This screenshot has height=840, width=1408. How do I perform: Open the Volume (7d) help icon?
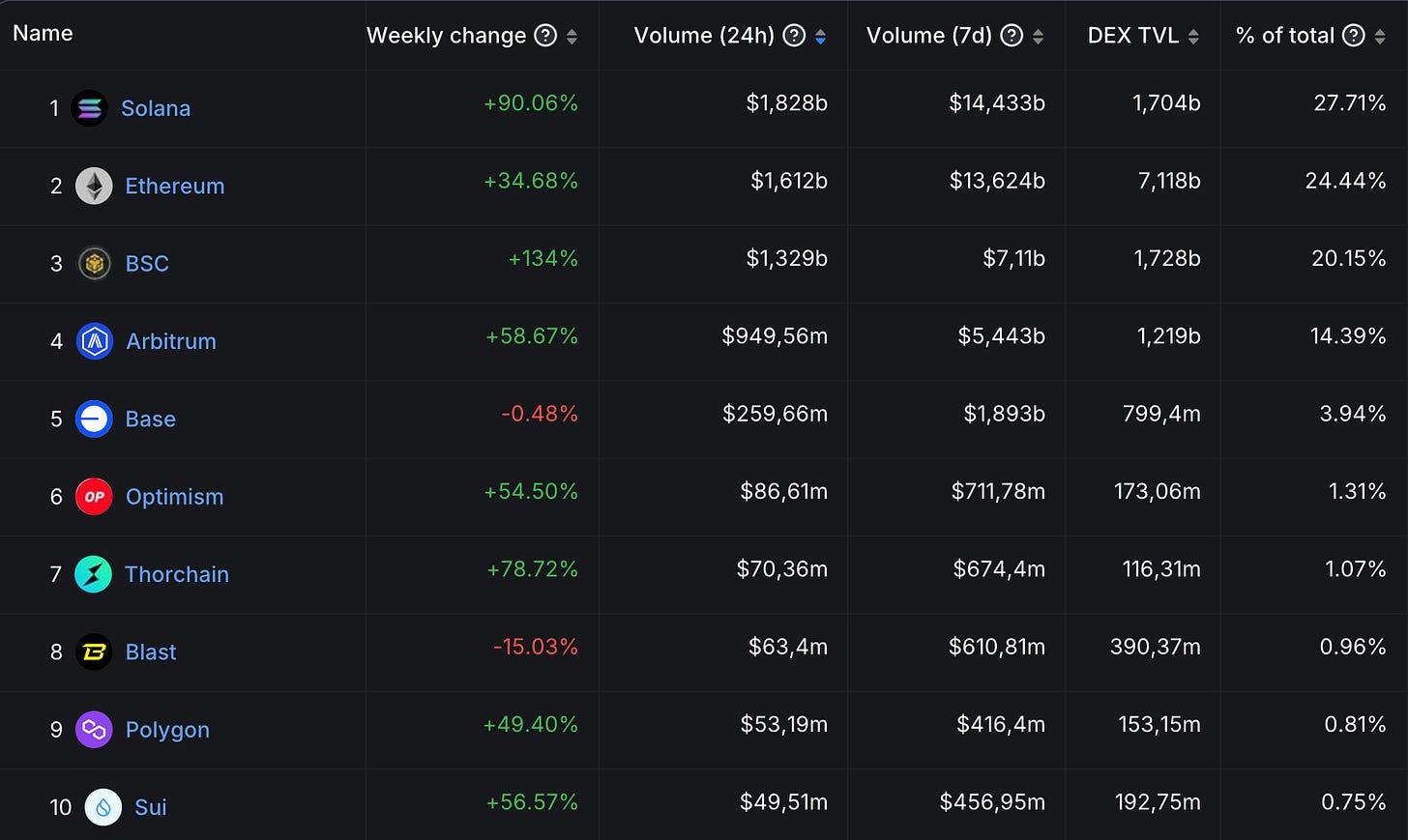1012,36
